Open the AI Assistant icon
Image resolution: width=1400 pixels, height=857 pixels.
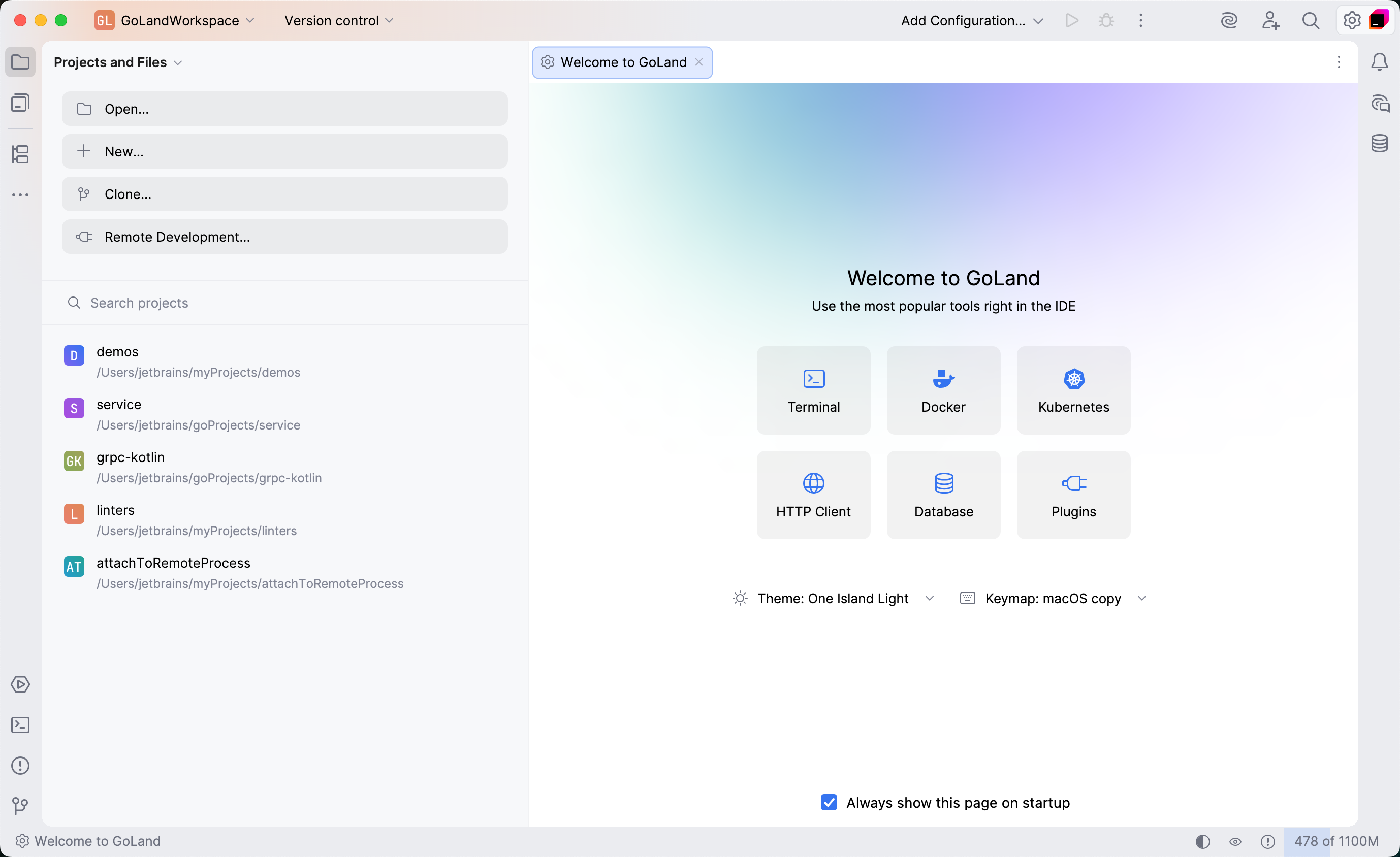tap(1229, 20)
